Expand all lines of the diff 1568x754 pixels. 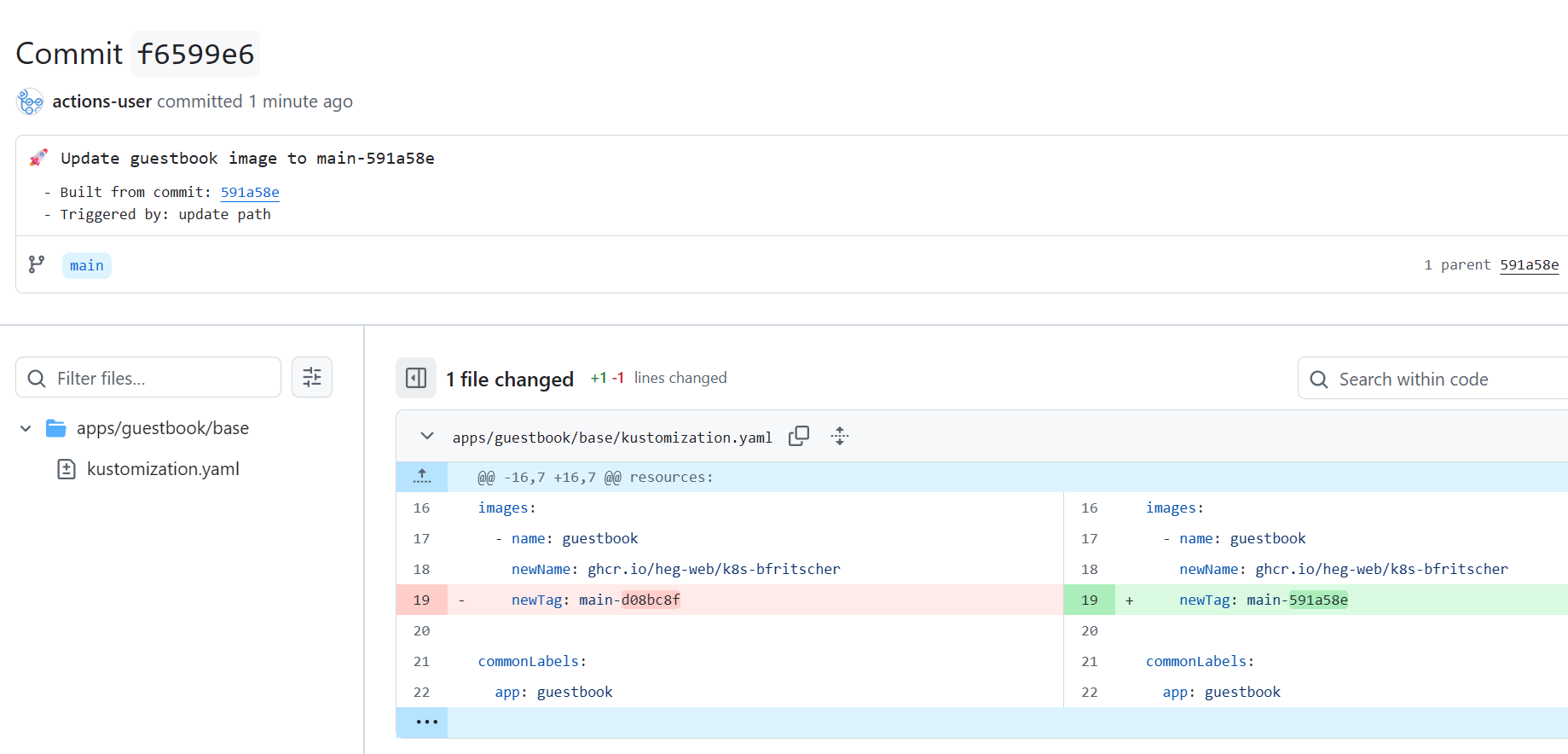[840, 437]
